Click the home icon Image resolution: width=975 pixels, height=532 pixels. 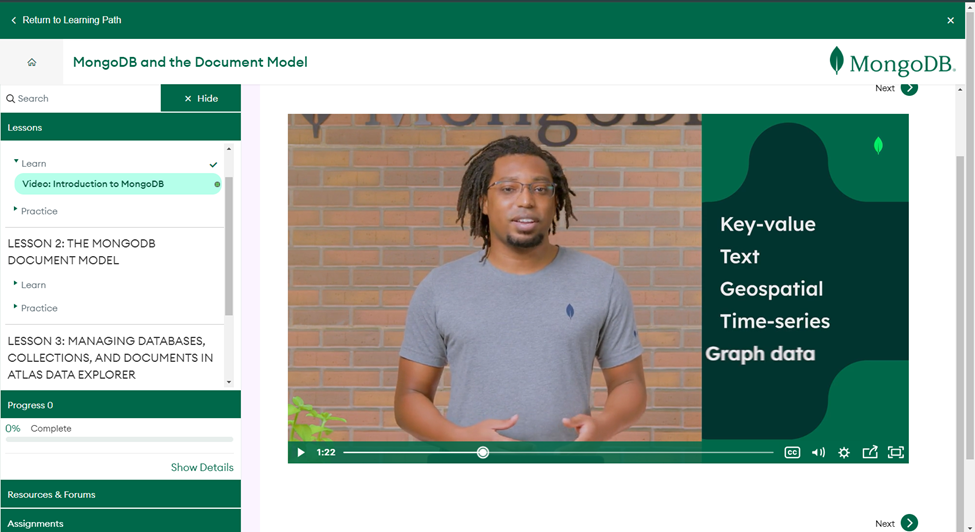pos(32,62)
